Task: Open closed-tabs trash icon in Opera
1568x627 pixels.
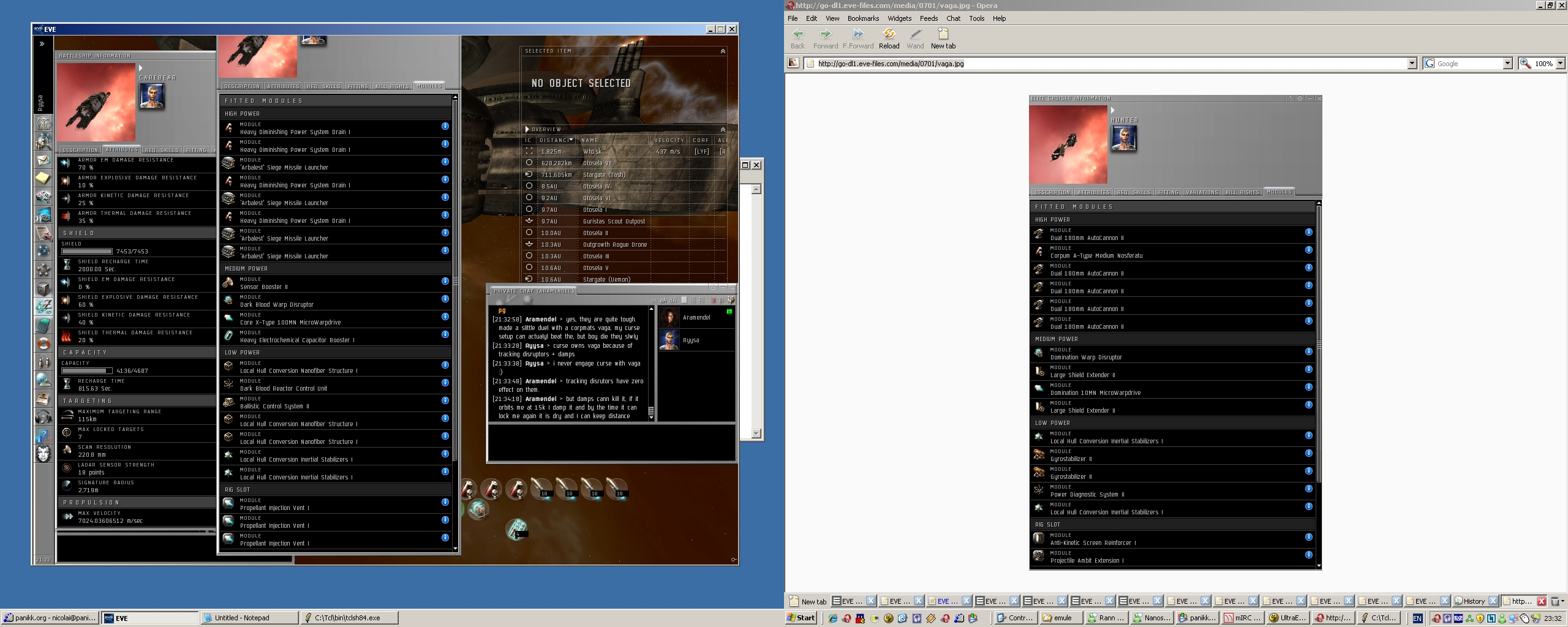Action: 1555,601
